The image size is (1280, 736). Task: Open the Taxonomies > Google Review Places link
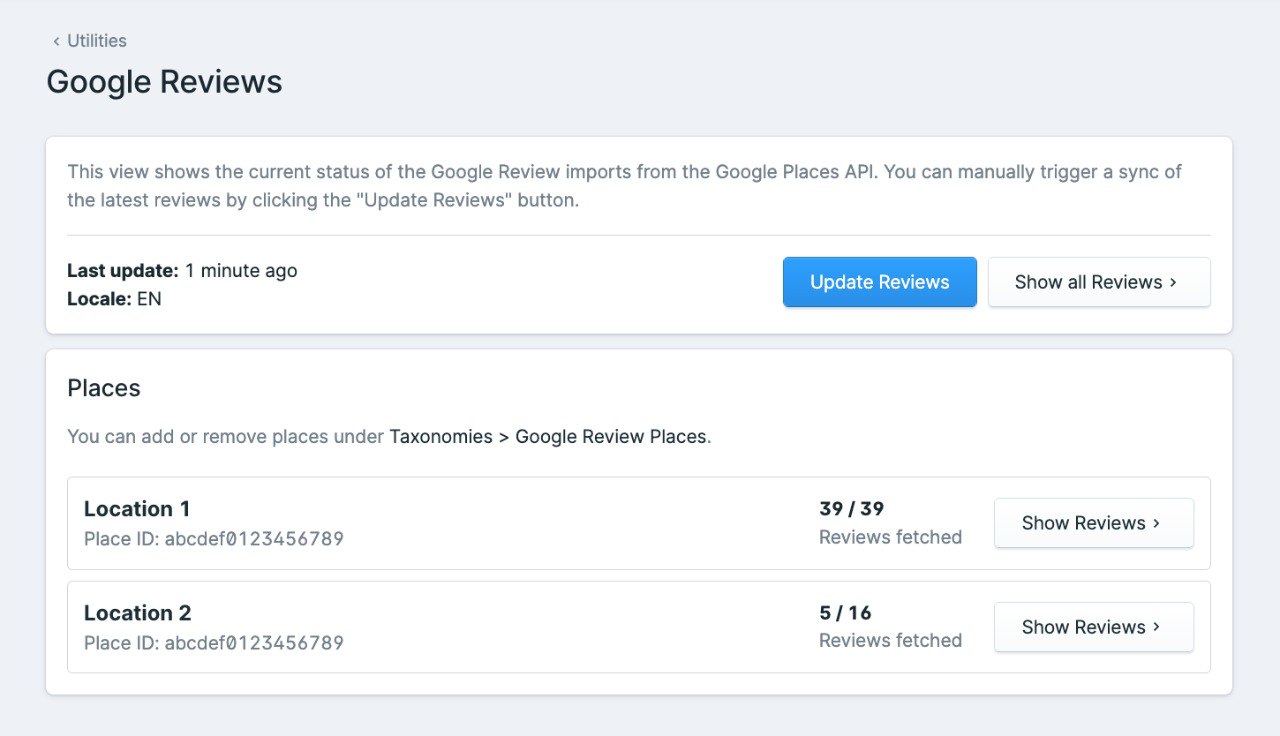click(x=548, y=437)
